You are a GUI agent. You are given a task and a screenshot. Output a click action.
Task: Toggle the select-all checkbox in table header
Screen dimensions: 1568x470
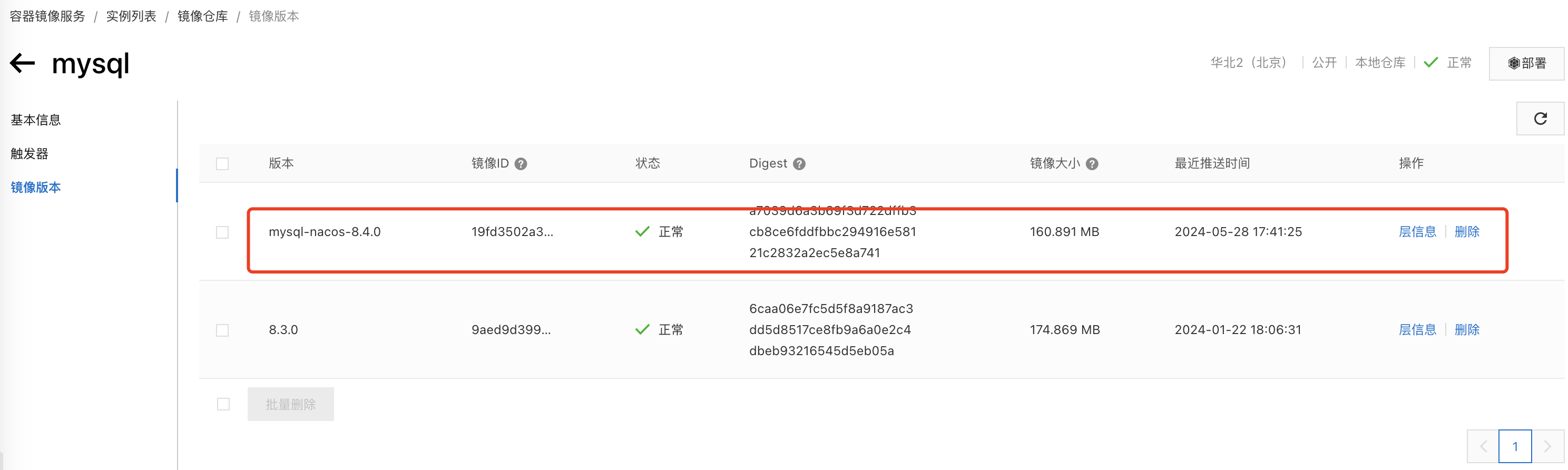tap(222, 164)
